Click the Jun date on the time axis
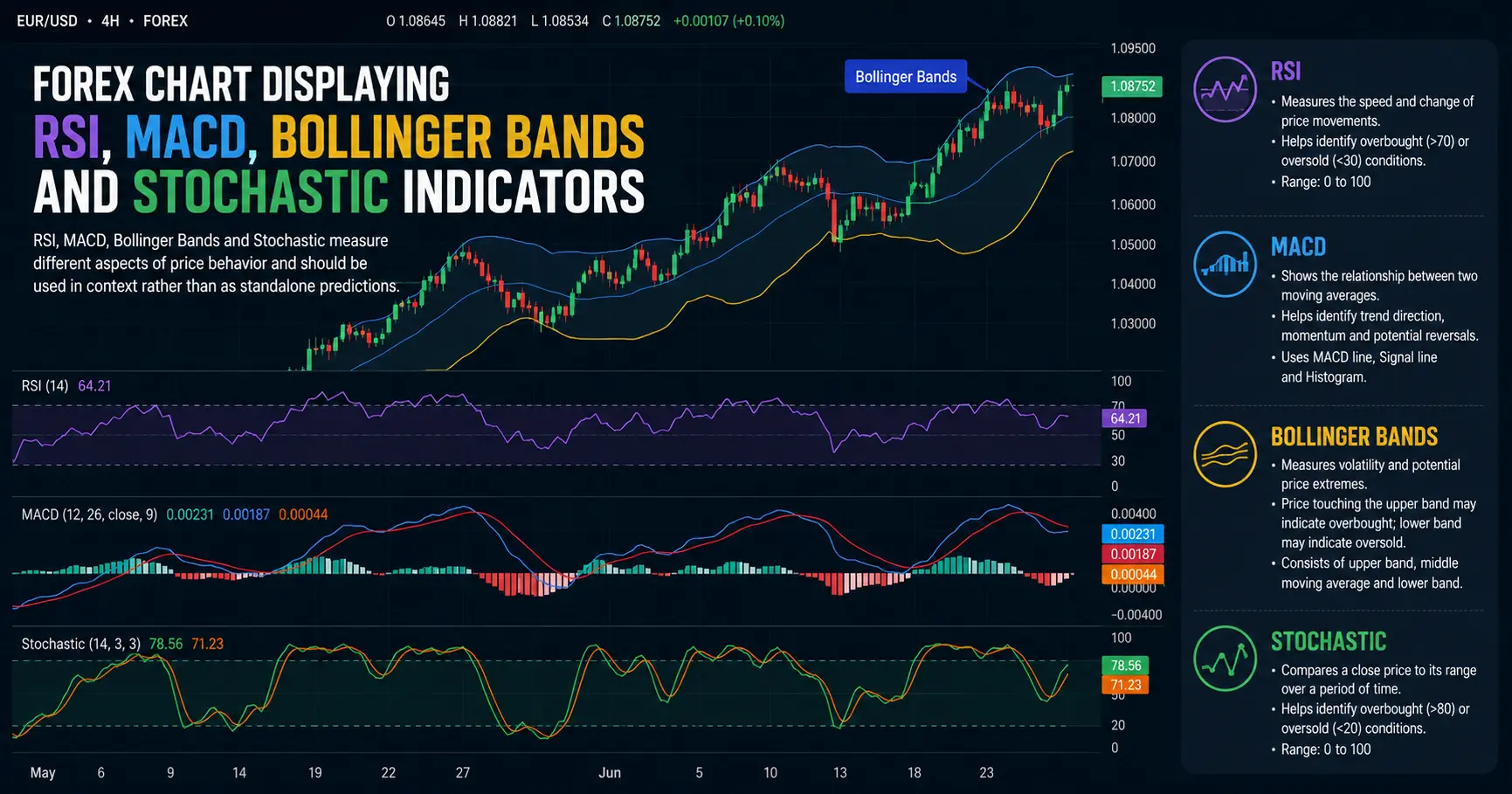This screenshot has height=794, width=1512. point(610,773)
